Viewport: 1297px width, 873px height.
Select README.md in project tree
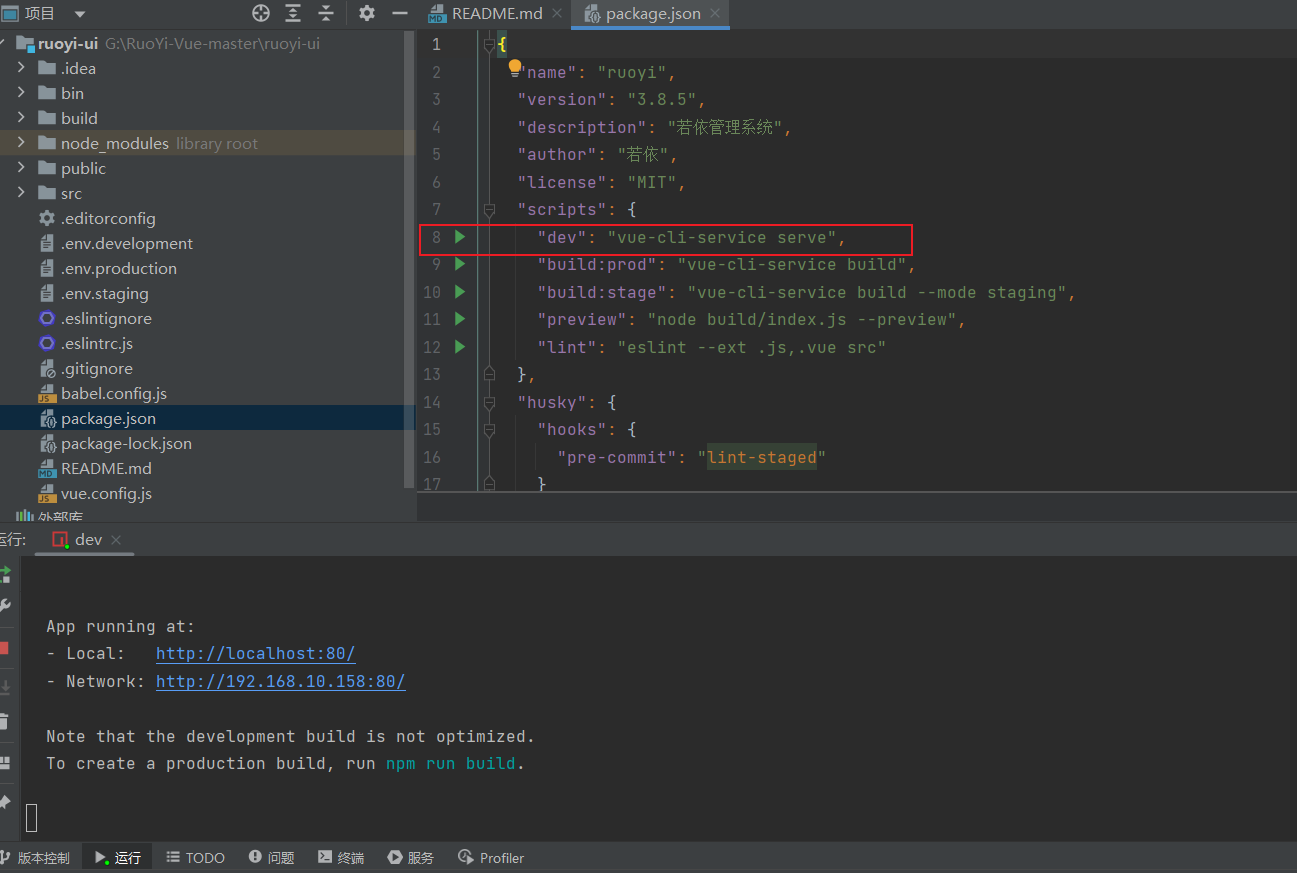tap(107, 468)
